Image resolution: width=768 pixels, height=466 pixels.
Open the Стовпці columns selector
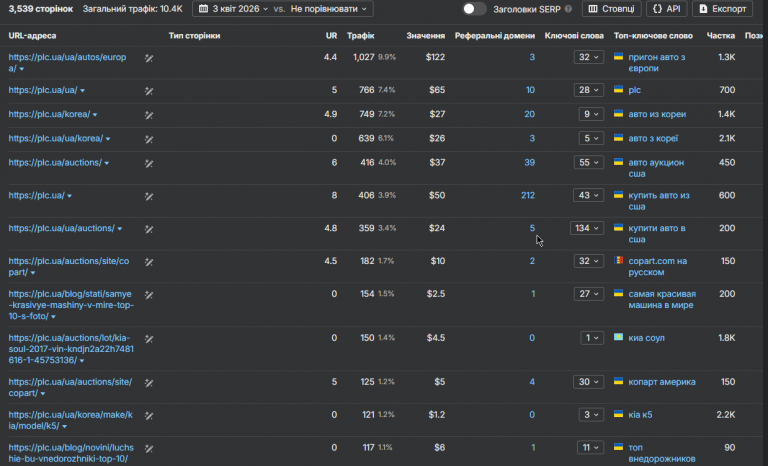coord(612,9)
